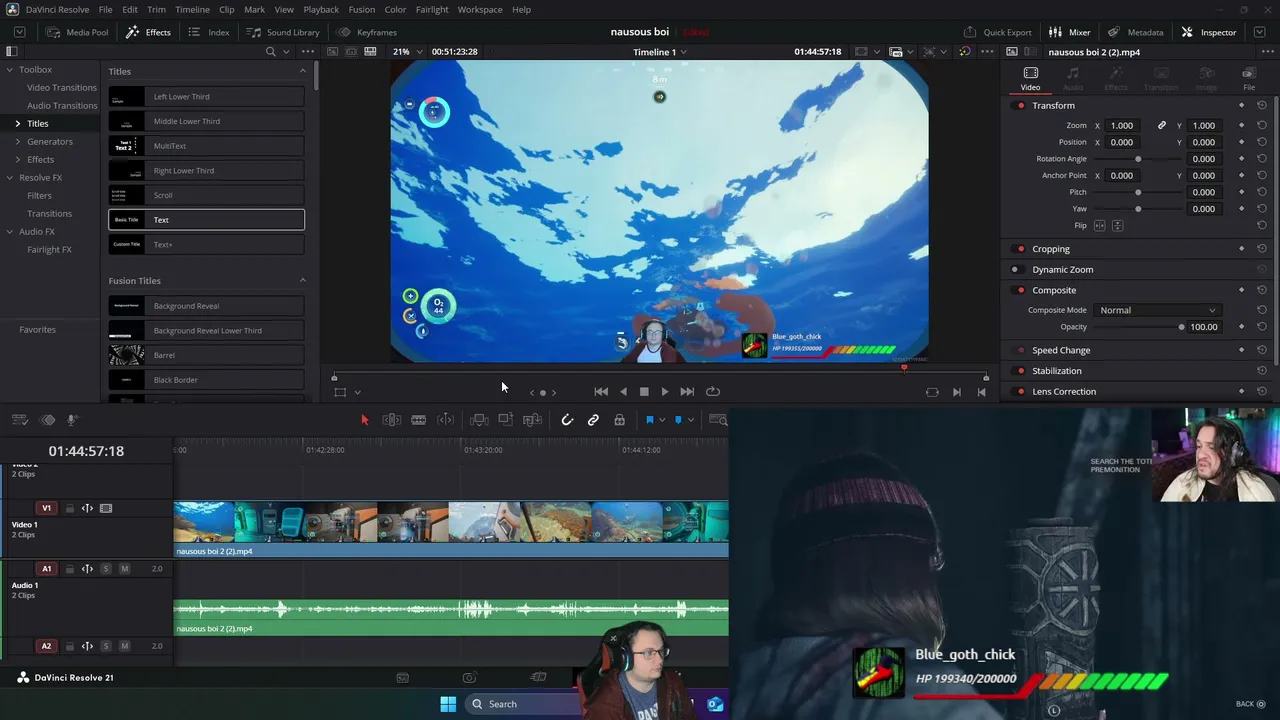The width and height of the screenshot is (1280, 720).
Task: Open marker color dropdown arrow
Action: 690,420
